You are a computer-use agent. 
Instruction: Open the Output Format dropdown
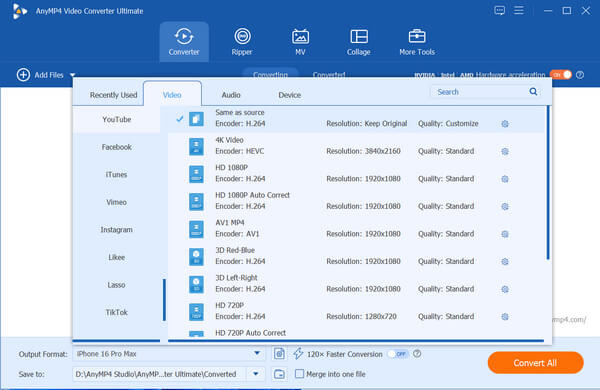(x=257, y=353)
